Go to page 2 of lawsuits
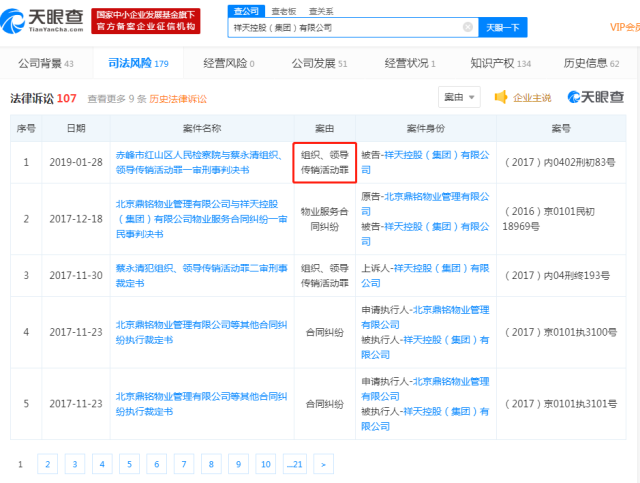The height and width of the screenshot is (483, 640). coord(46,464)
